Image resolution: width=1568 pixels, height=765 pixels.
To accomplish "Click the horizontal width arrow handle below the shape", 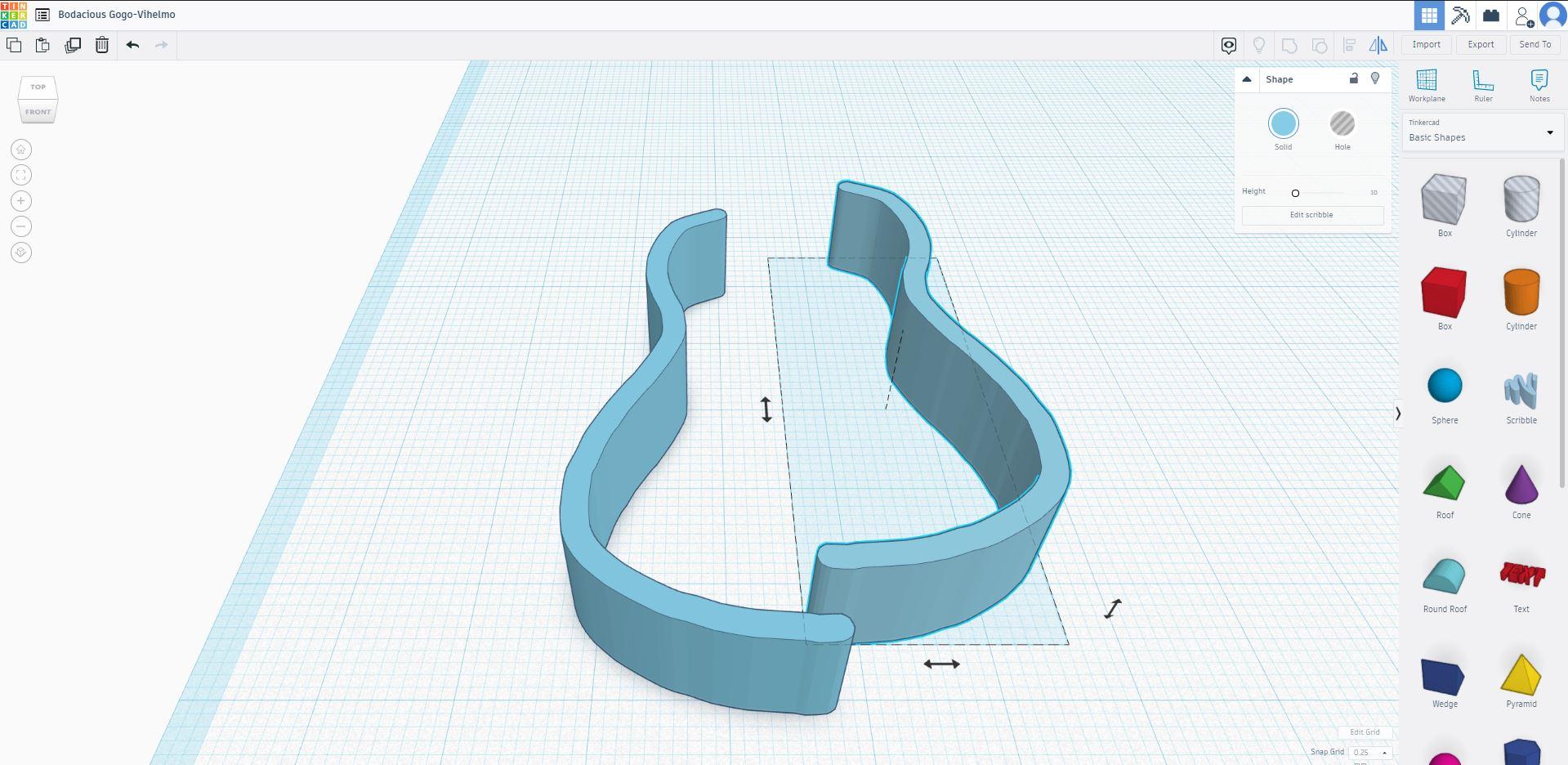I will click(x=941, y=664).
